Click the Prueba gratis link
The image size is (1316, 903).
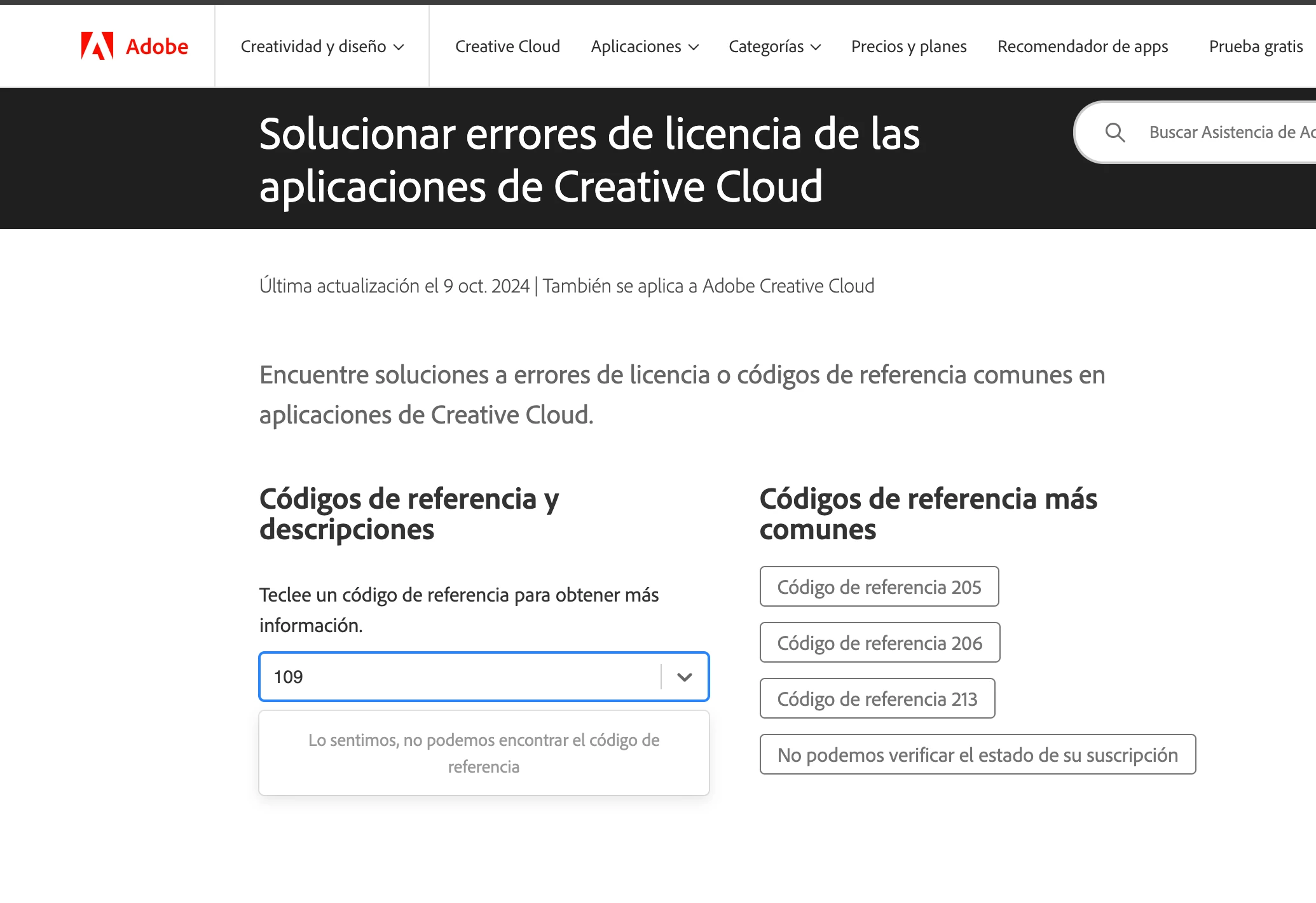(x=1256, y=46)
